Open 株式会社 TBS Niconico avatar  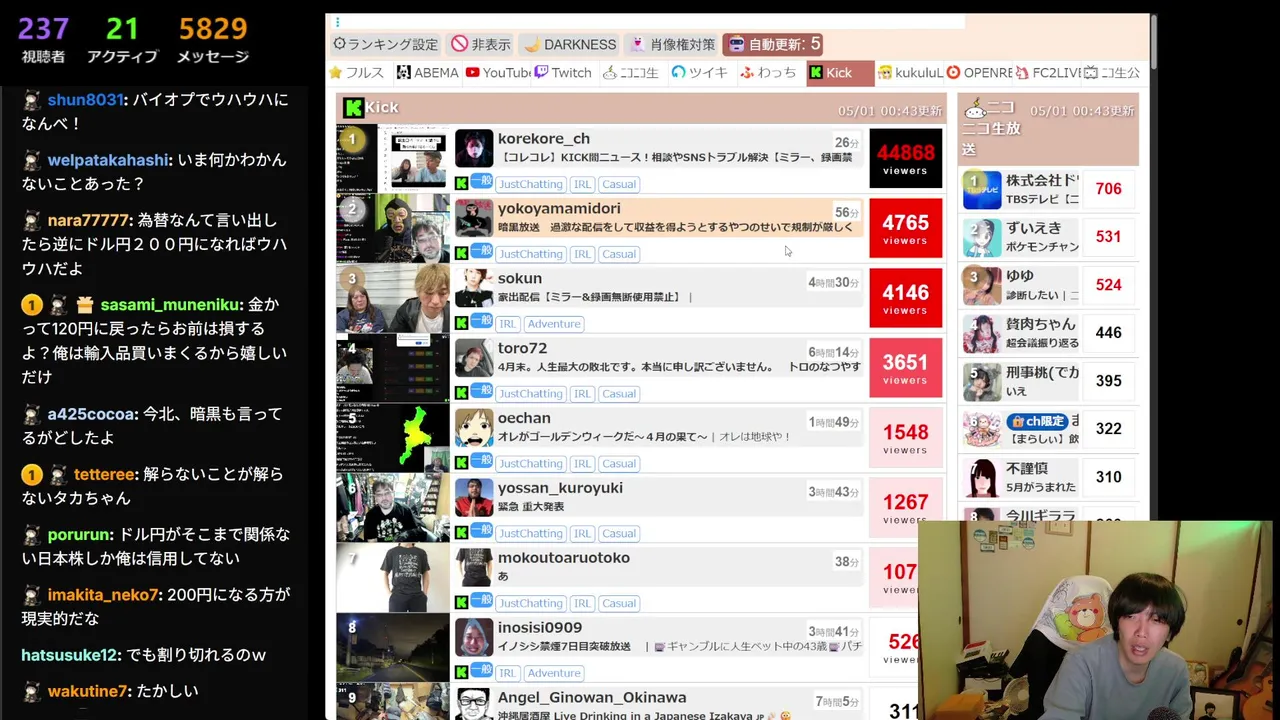pos(982,189)
